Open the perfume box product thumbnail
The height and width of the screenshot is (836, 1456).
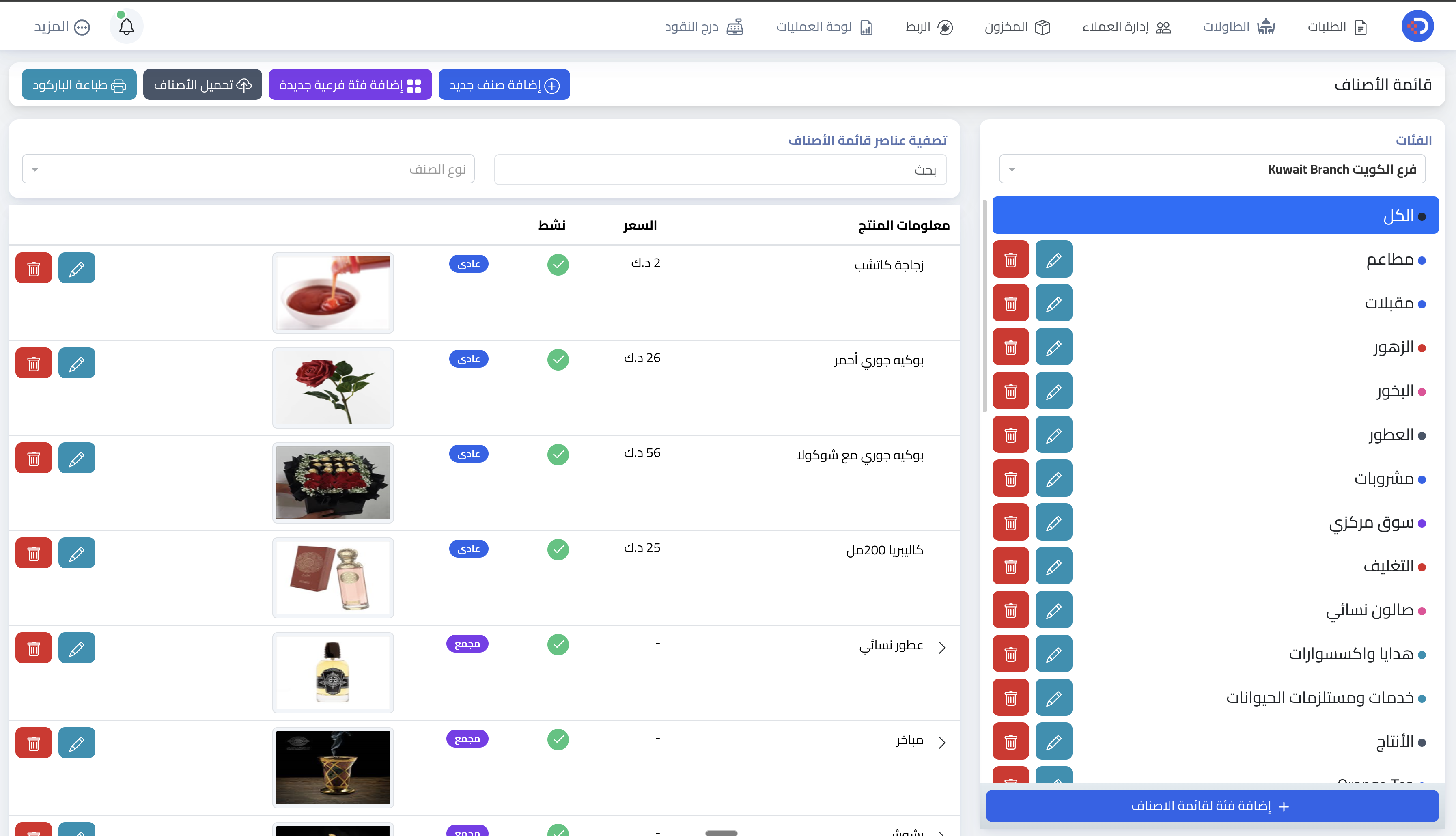333,577
